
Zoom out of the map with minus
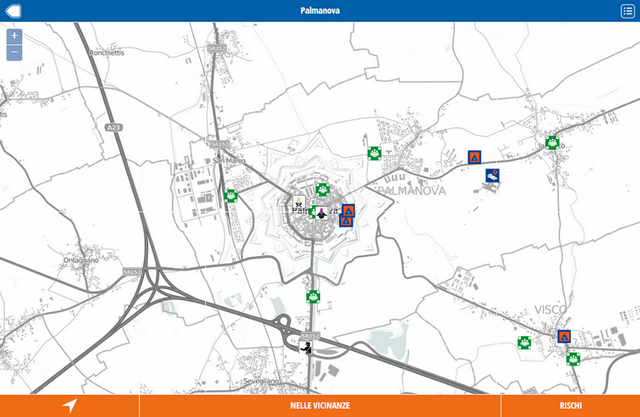coord(14,52)
